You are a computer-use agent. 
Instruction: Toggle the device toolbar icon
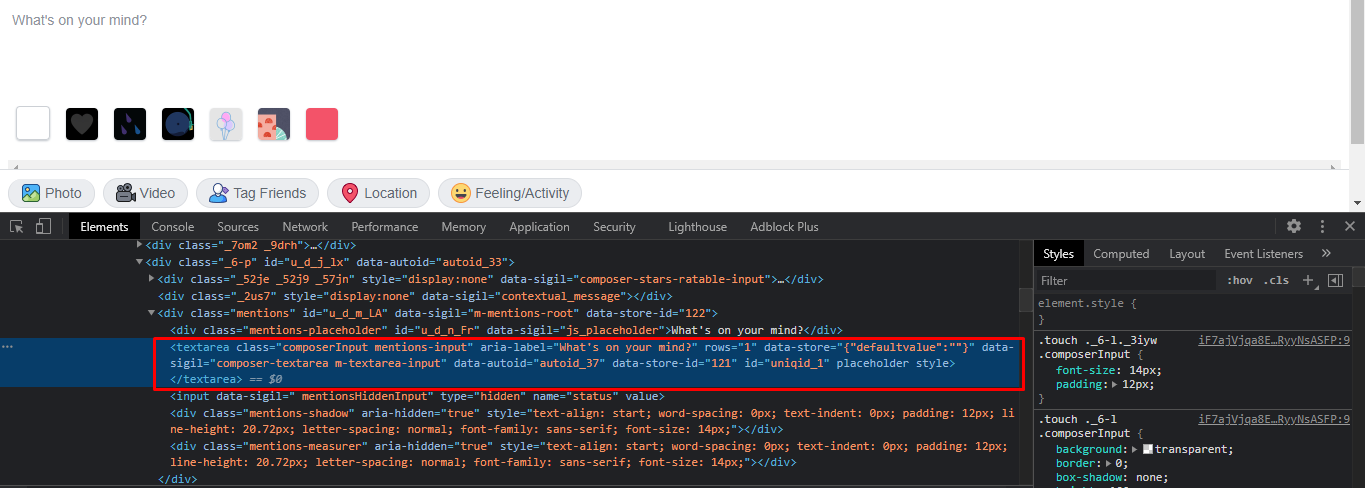(43, 227)
